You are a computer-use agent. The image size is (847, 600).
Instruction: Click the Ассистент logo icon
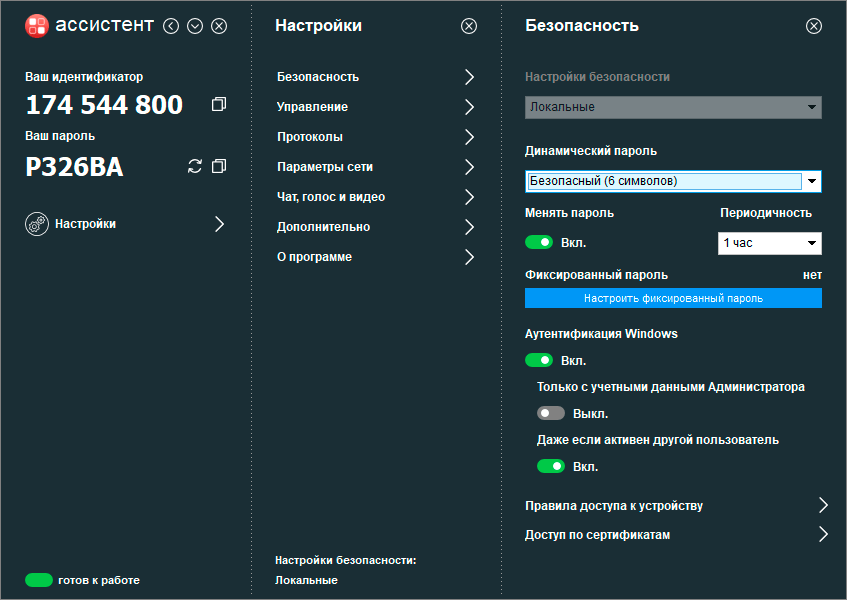37,26
